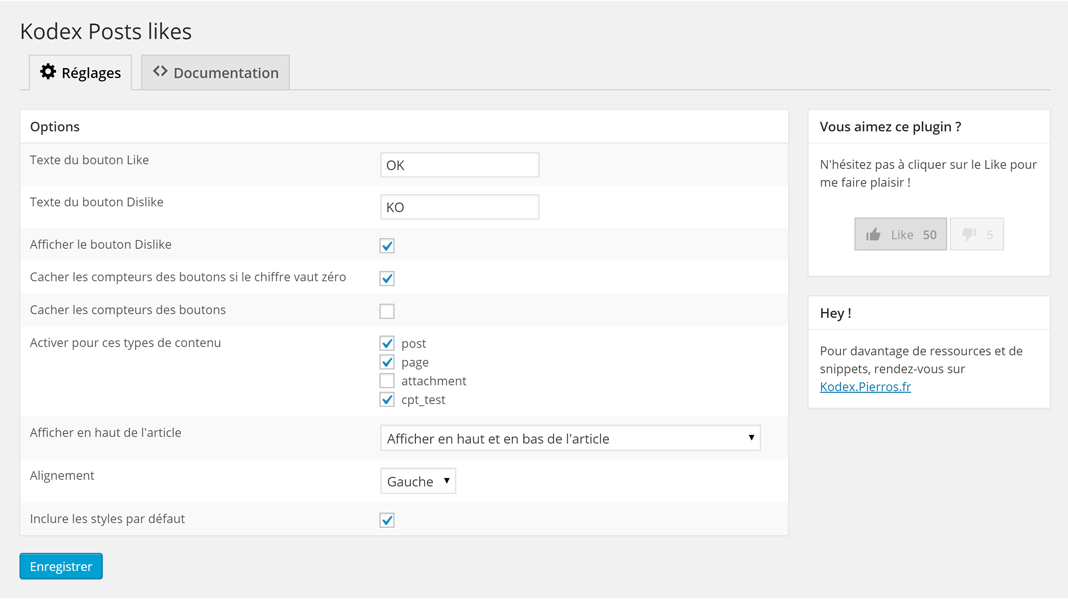The image size is (1068, 599).
Task: Focus the Dislike text field containing KO
Action: (459, 207)
